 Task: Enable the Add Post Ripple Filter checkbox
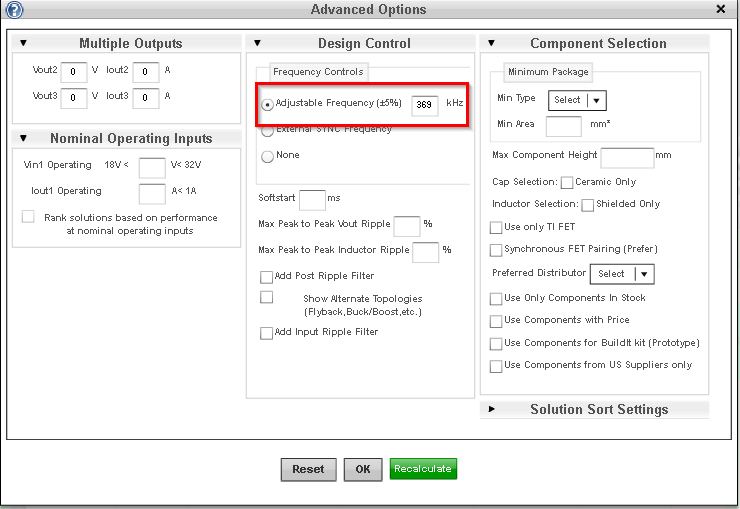(x=267, y=277)
